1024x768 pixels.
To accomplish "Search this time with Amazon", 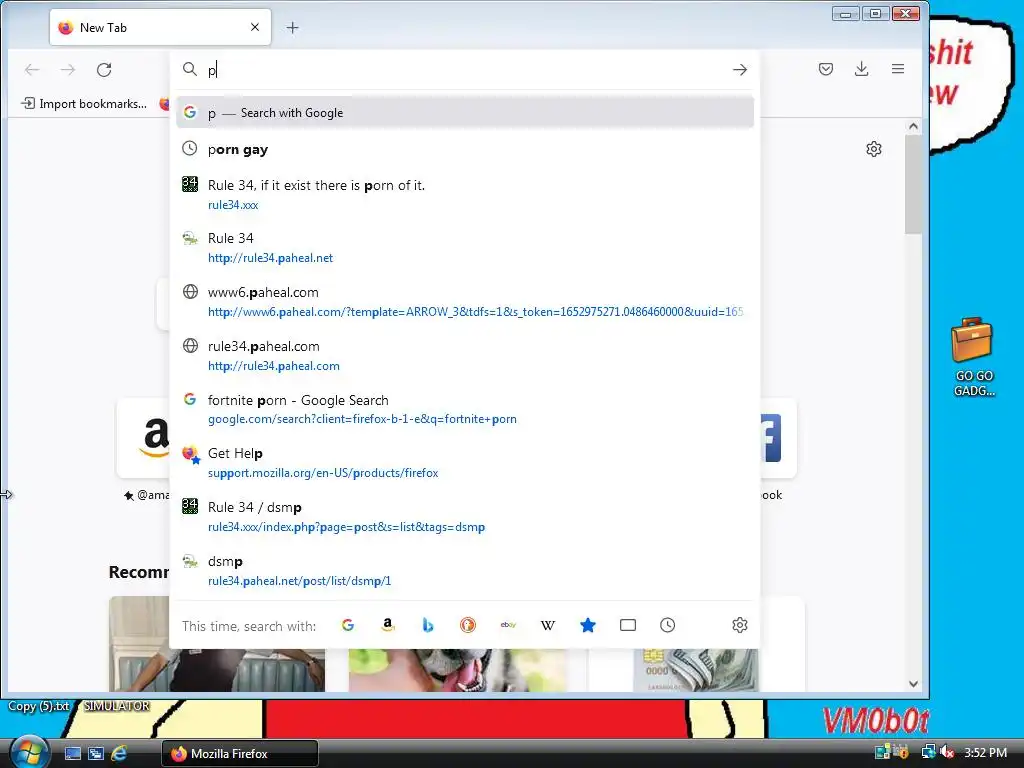I will 387,625.
